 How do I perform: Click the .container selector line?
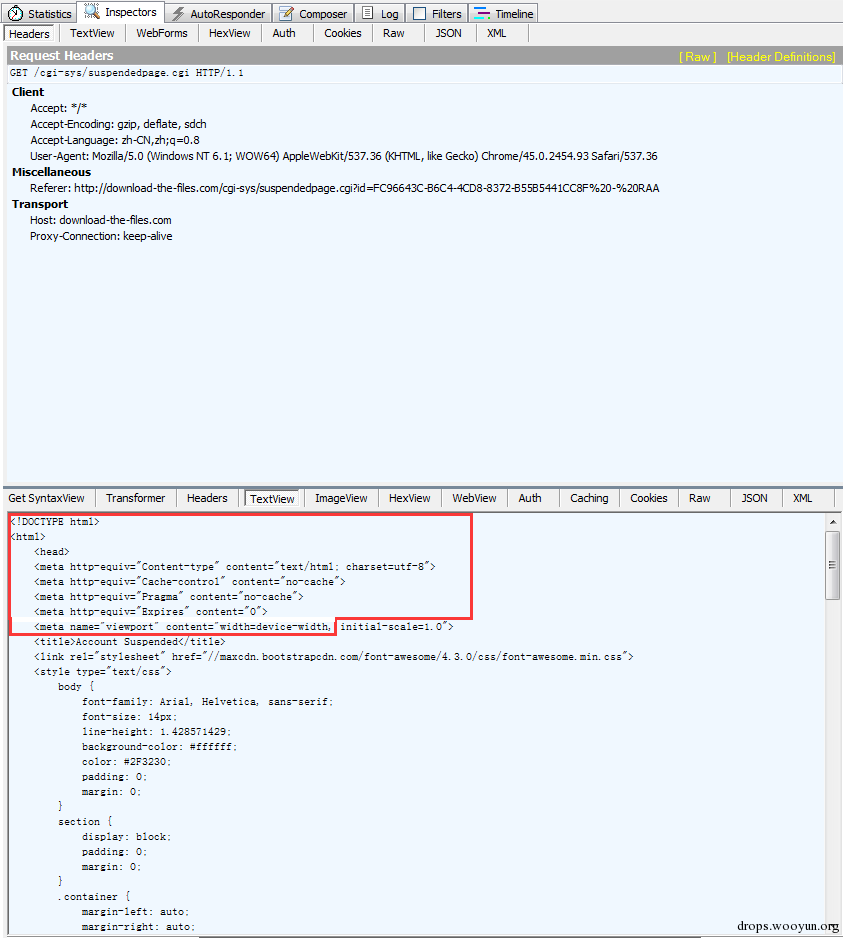pyautogui.click(x=94, y=897)
